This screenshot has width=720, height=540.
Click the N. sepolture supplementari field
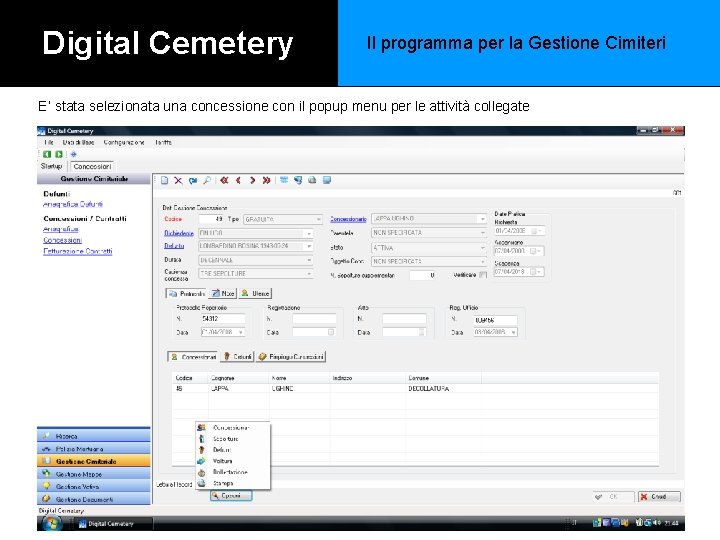tap(422, 275)
